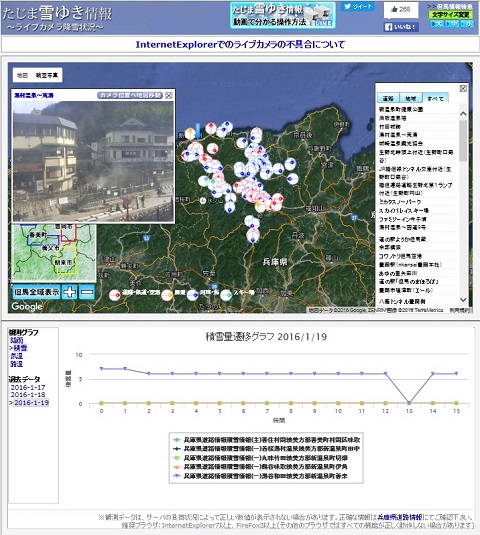Viewport: 480px width, 535px height.
Task: Open past data for 2016-1-17
Action: [28, 387]
